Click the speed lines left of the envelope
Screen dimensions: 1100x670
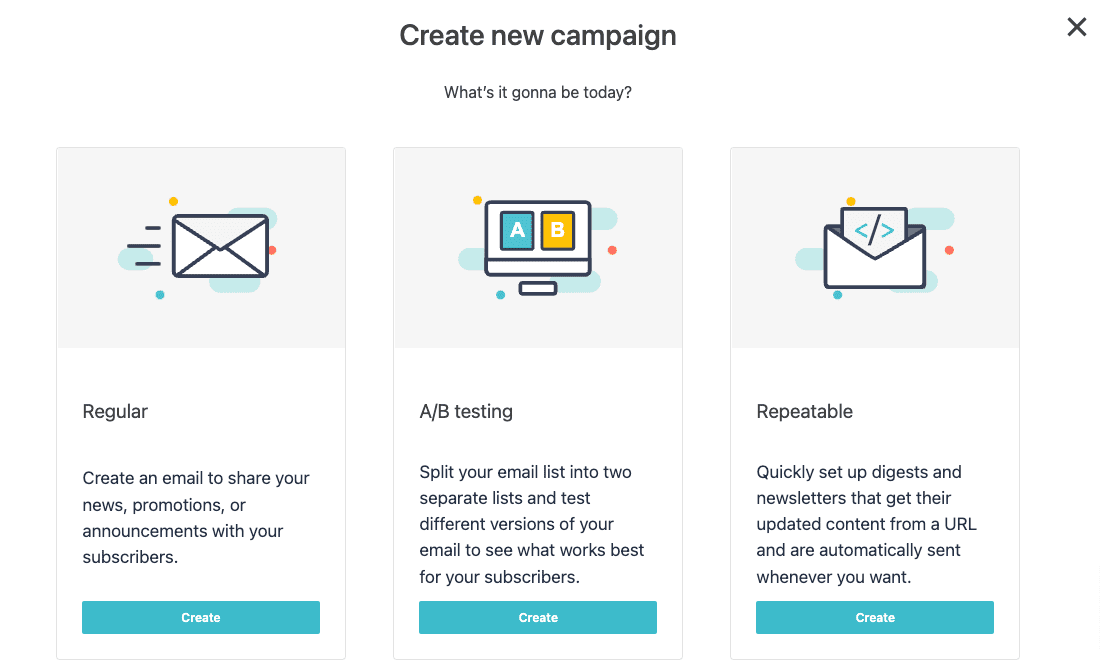tap(145, 246)
